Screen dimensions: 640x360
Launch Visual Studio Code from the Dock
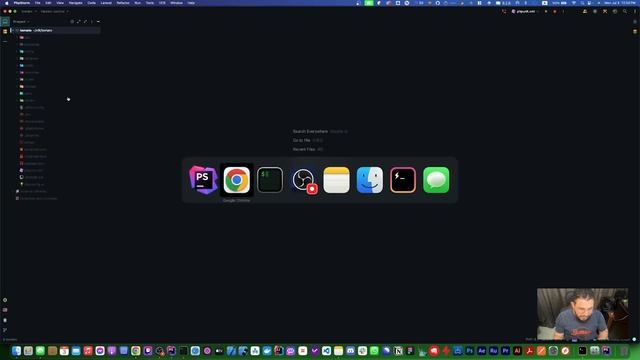click(326, 351)
